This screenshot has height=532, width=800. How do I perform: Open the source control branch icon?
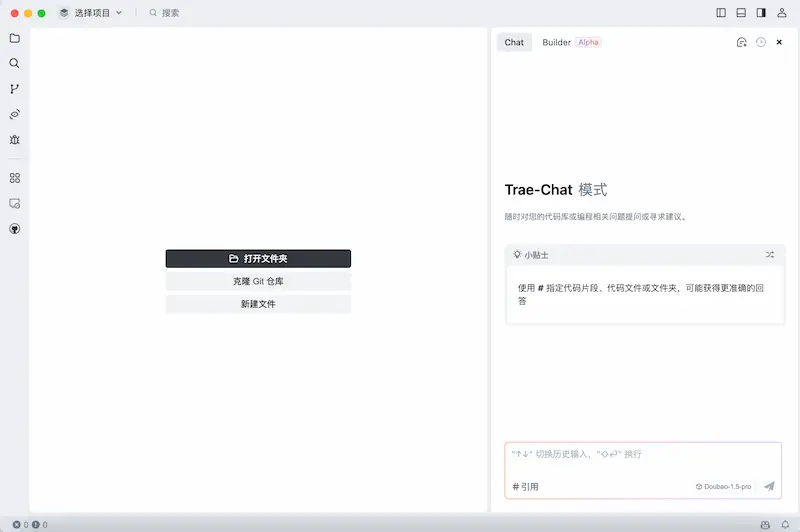point(15,89)
